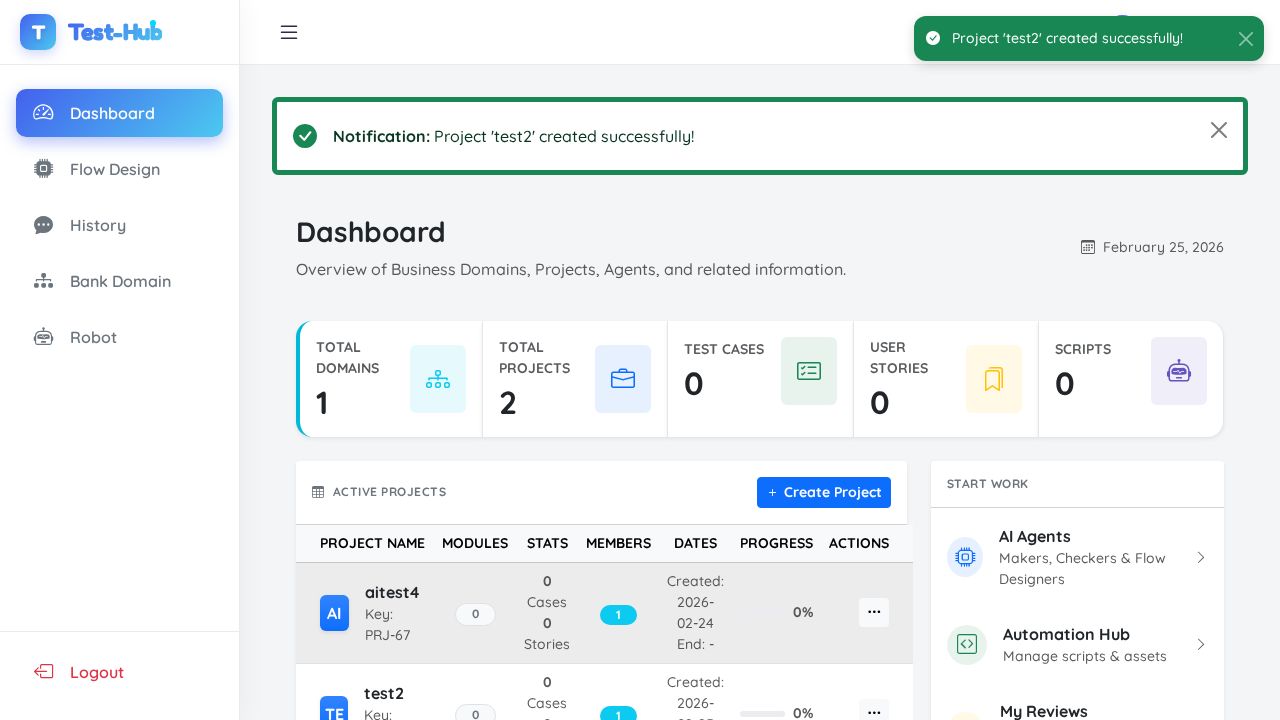Viewport: 1280px width, 720px height.
Task: Click the Automation Hub code icon
Action: [x=966, y=644]
